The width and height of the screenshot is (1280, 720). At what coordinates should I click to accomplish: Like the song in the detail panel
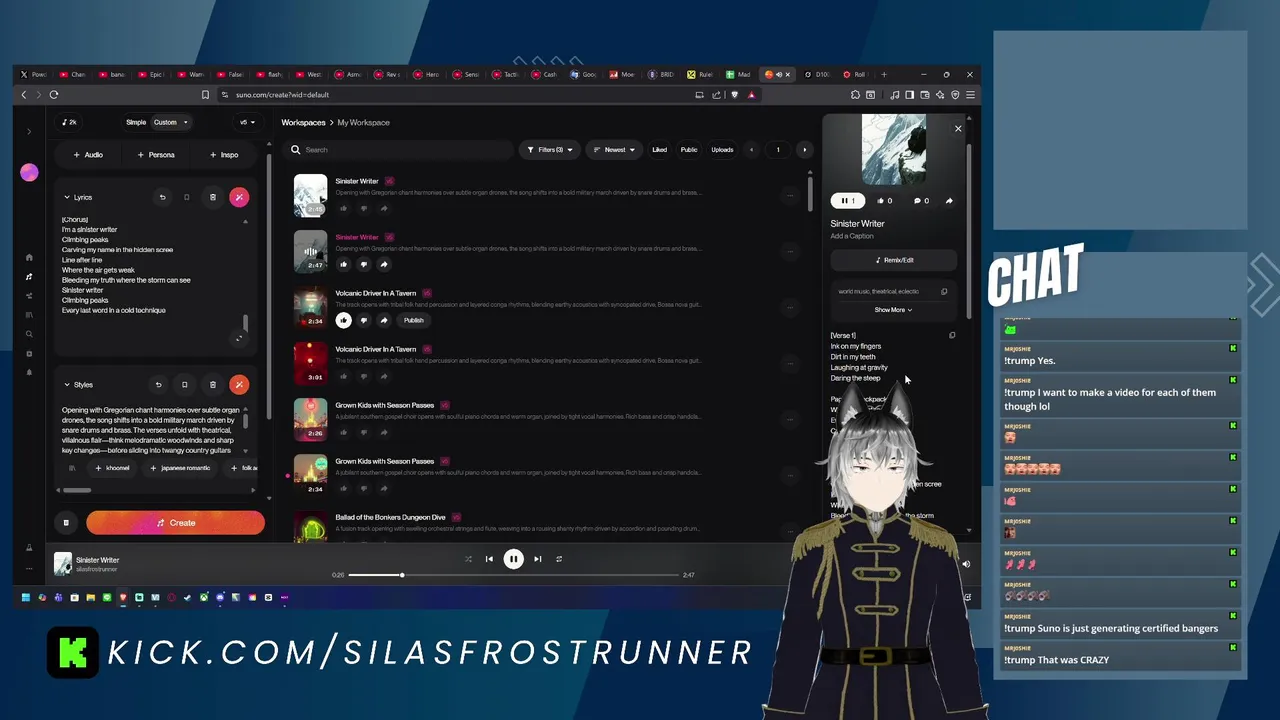click(884, 201)
